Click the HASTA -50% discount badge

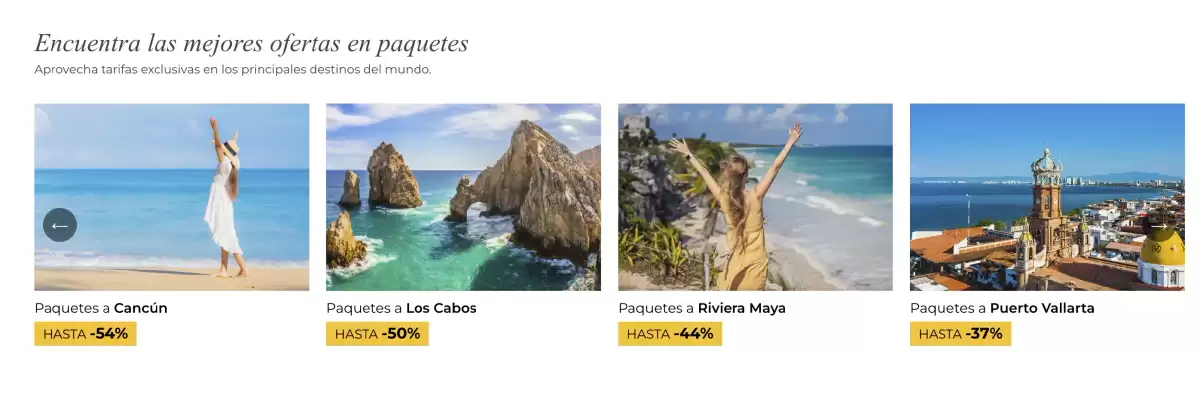click(377, 334)
